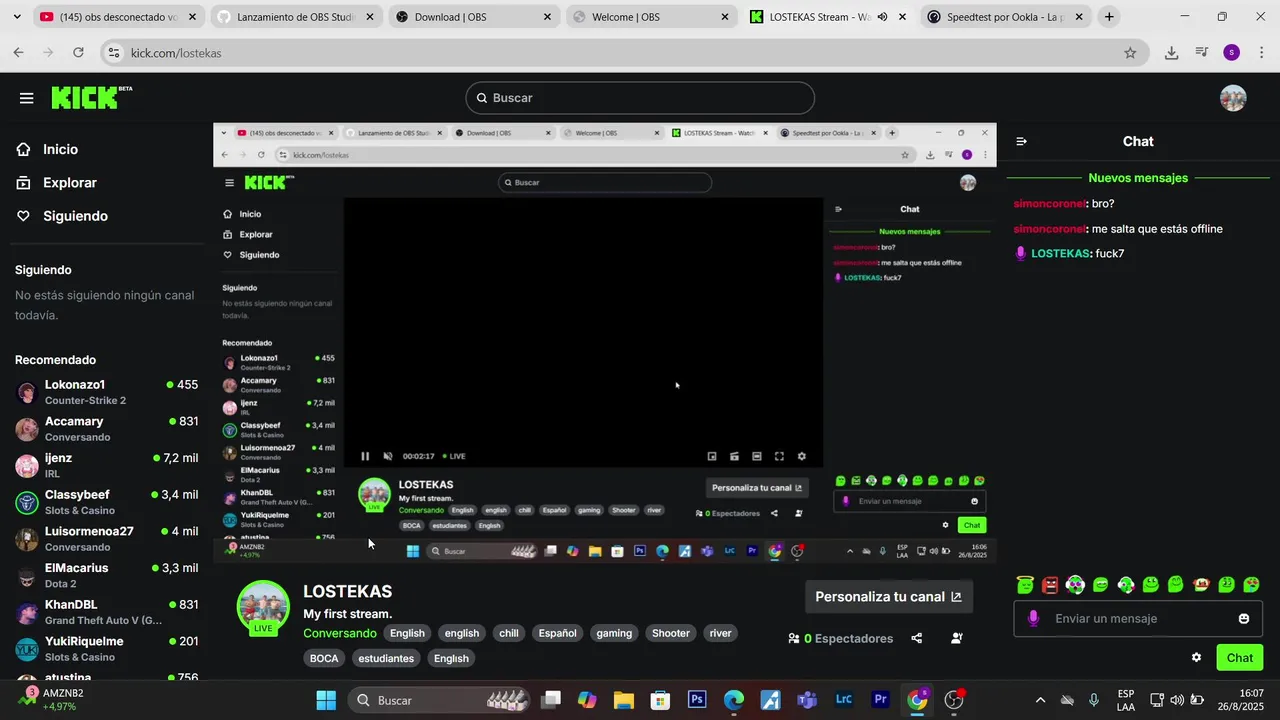Open recommended channel Accamary
This screenshot has width=1280, height=720.
click(106, 429)
